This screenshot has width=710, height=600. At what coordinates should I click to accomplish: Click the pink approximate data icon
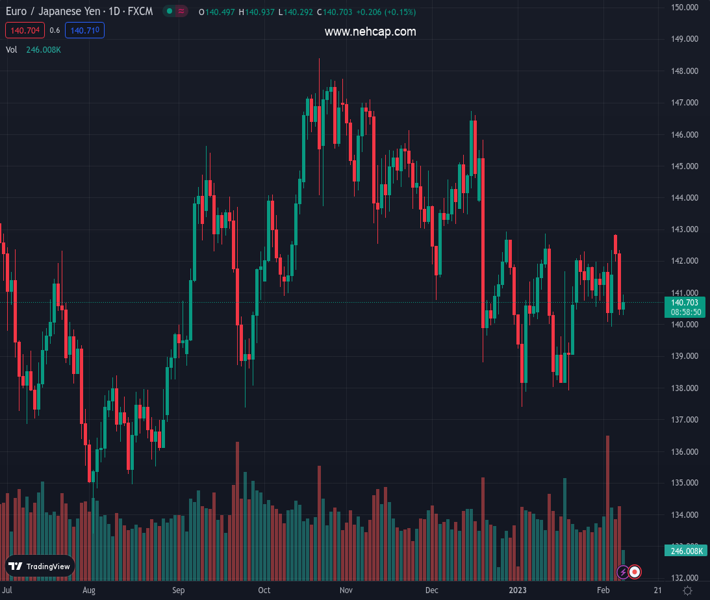(x=181, y=11)
